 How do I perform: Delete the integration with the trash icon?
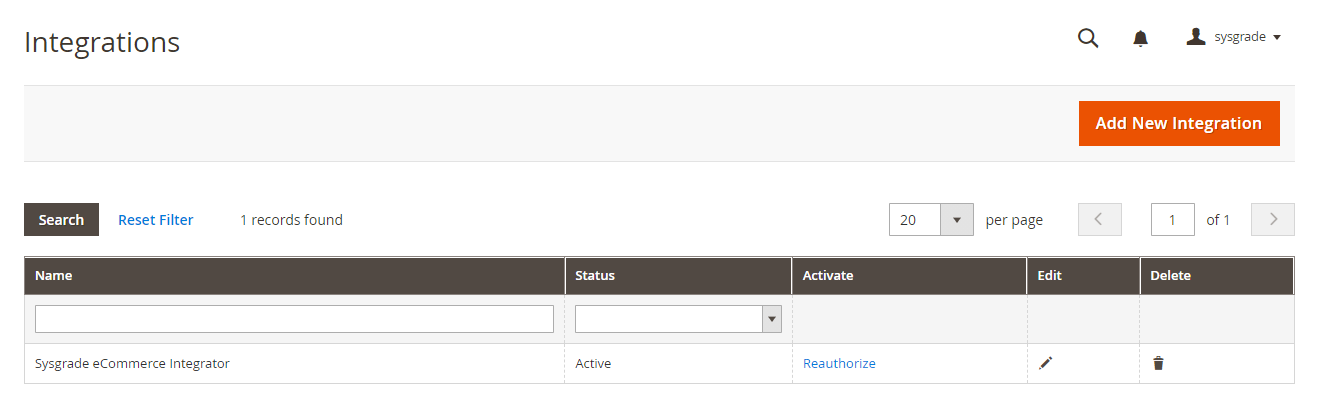(x=1158, y=363)
